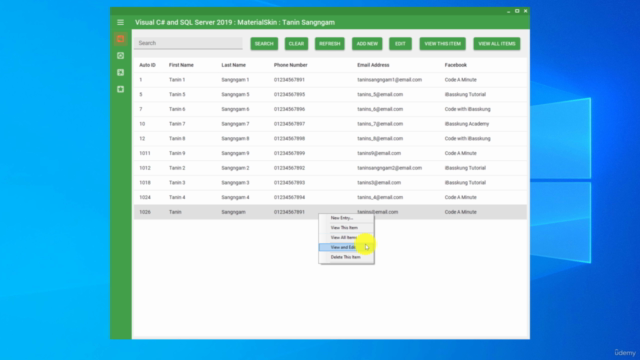Select Auto ID 1011 cell
Screen dimensions: 640x360
(x=145, y=153)
